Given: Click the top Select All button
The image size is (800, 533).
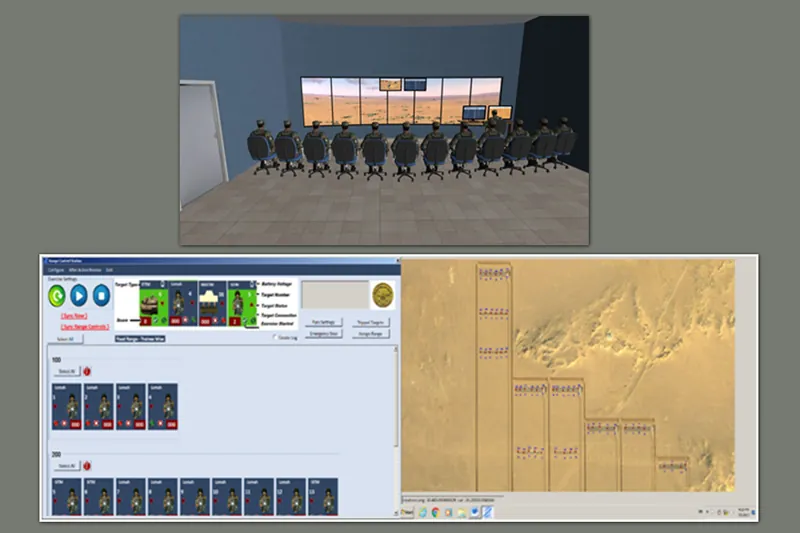Looking at the screenshot, I should click(65, 339).
